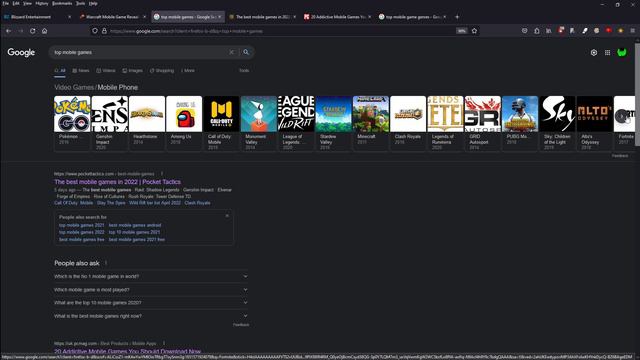Click the Feedback link below game carousel
640x360 pixels.
pyautogui.click(x=620, y=156)
